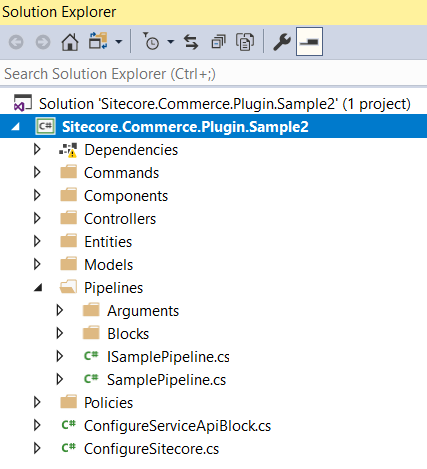Select the Blocks folder name
The image size is (427, 469).
[x=128, y=334]
